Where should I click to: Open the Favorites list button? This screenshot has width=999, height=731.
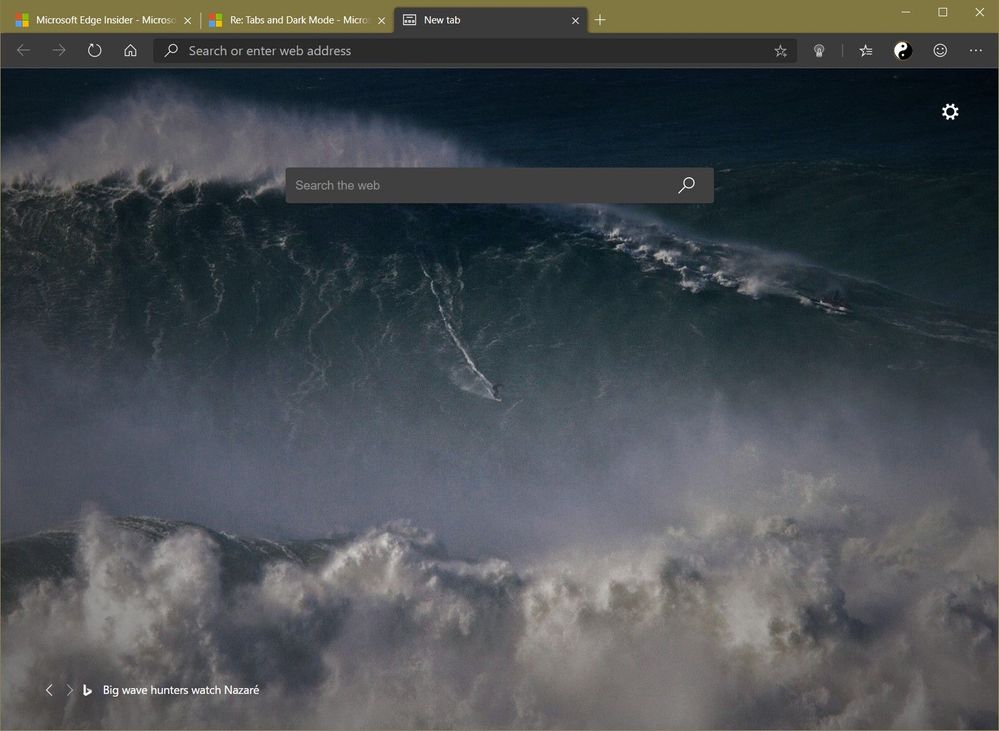coord(866,51)
